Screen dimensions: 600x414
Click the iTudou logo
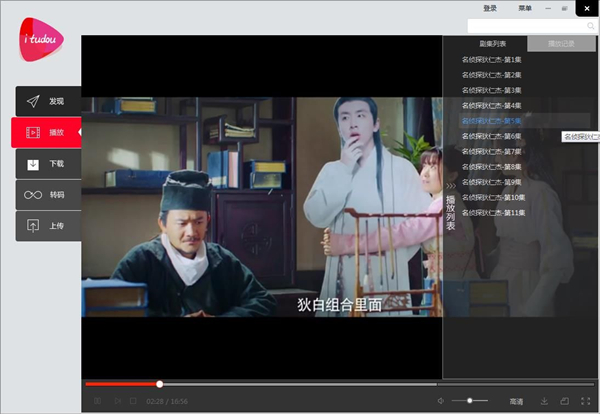click(41, 39)
